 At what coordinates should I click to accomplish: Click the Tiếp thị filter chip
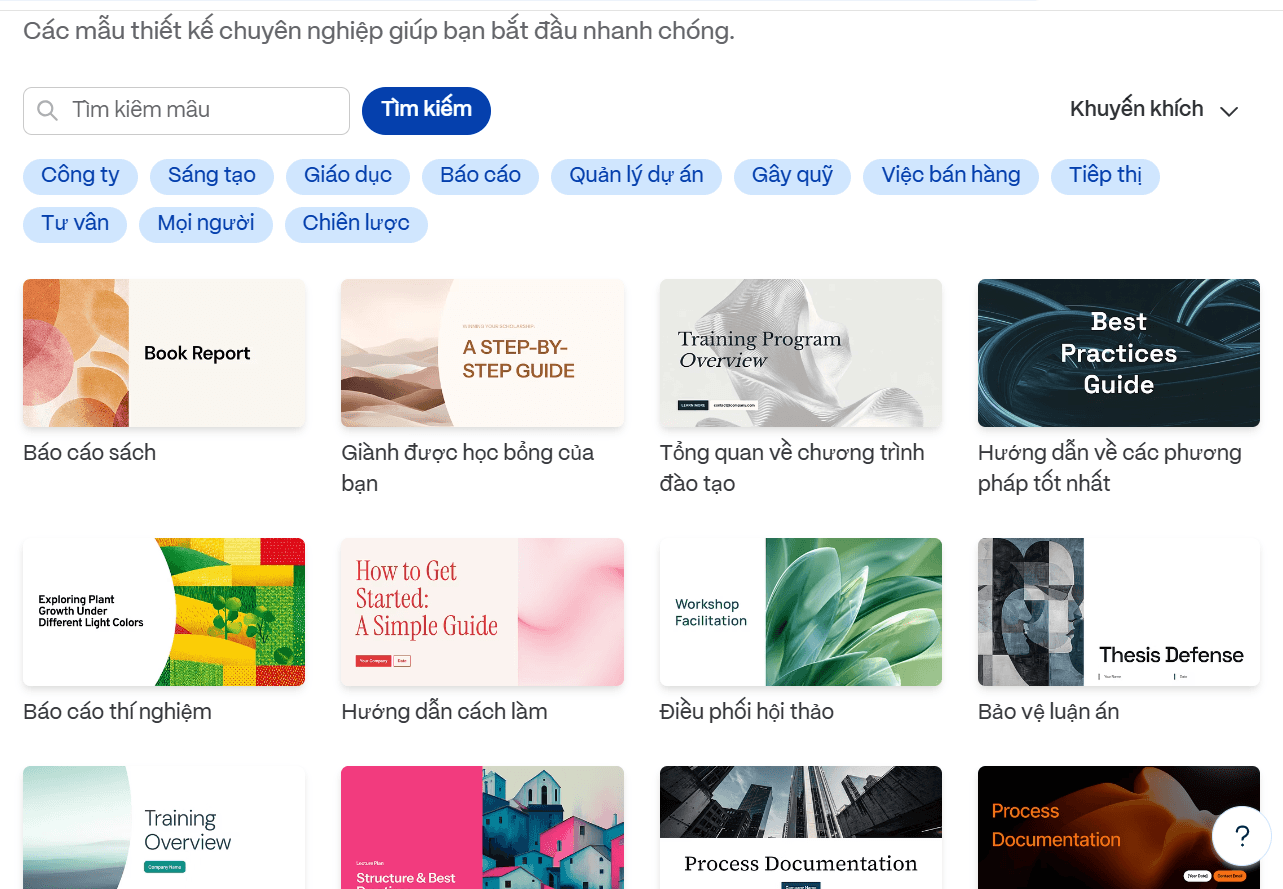click(x=1105, y=176)
